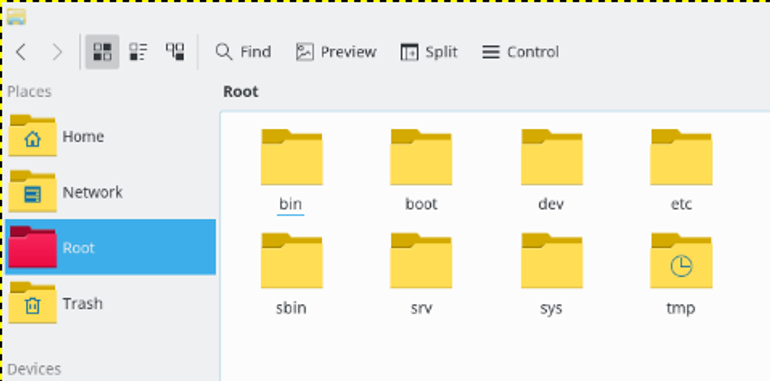Switch to Icons view mode
This screenshot has height=381, width=770.
pyautogui.click(x=102, y=52)
